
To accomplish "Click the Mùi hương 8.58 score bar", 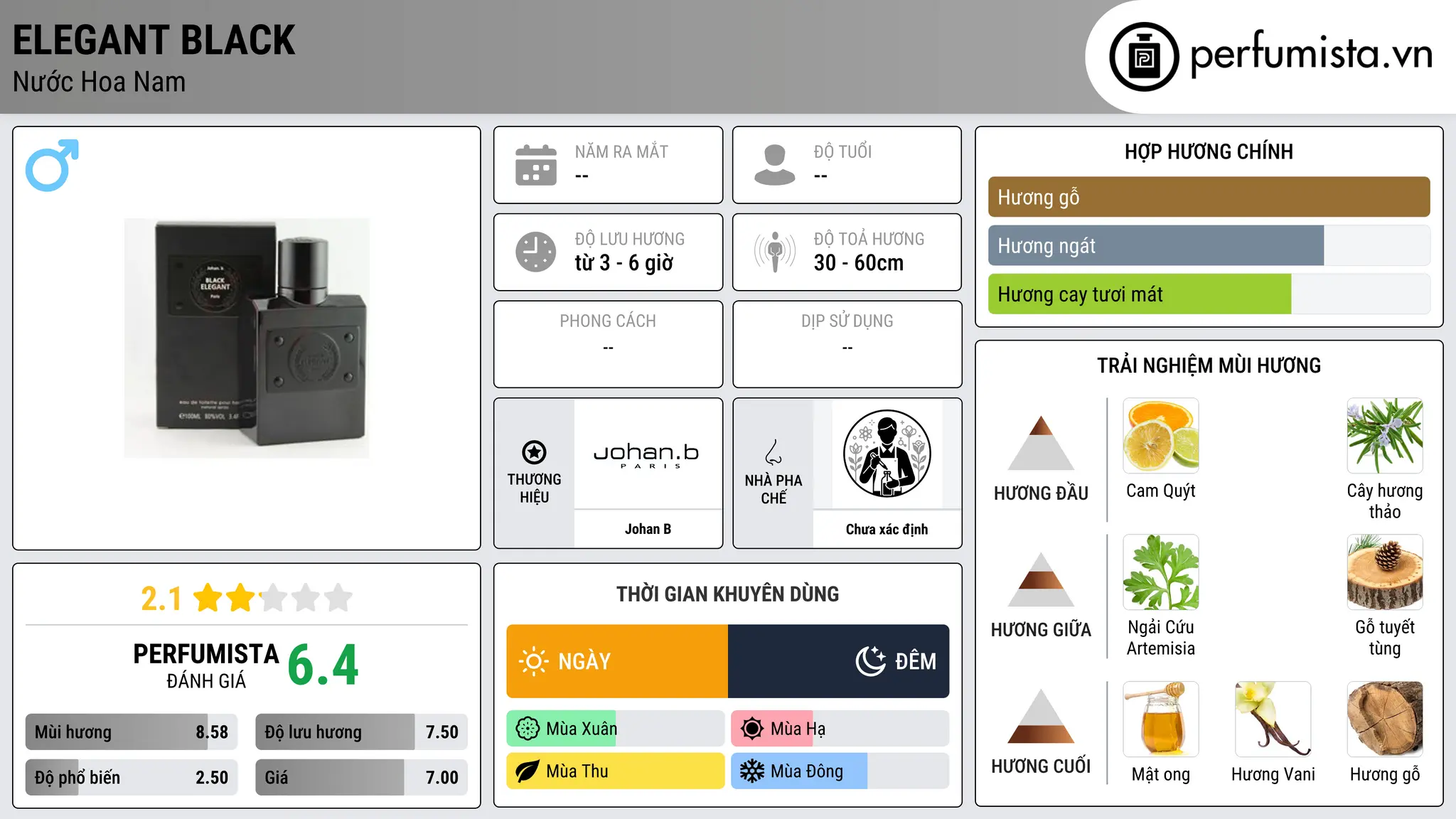I will pyautogui.click(x=131, y=732).
